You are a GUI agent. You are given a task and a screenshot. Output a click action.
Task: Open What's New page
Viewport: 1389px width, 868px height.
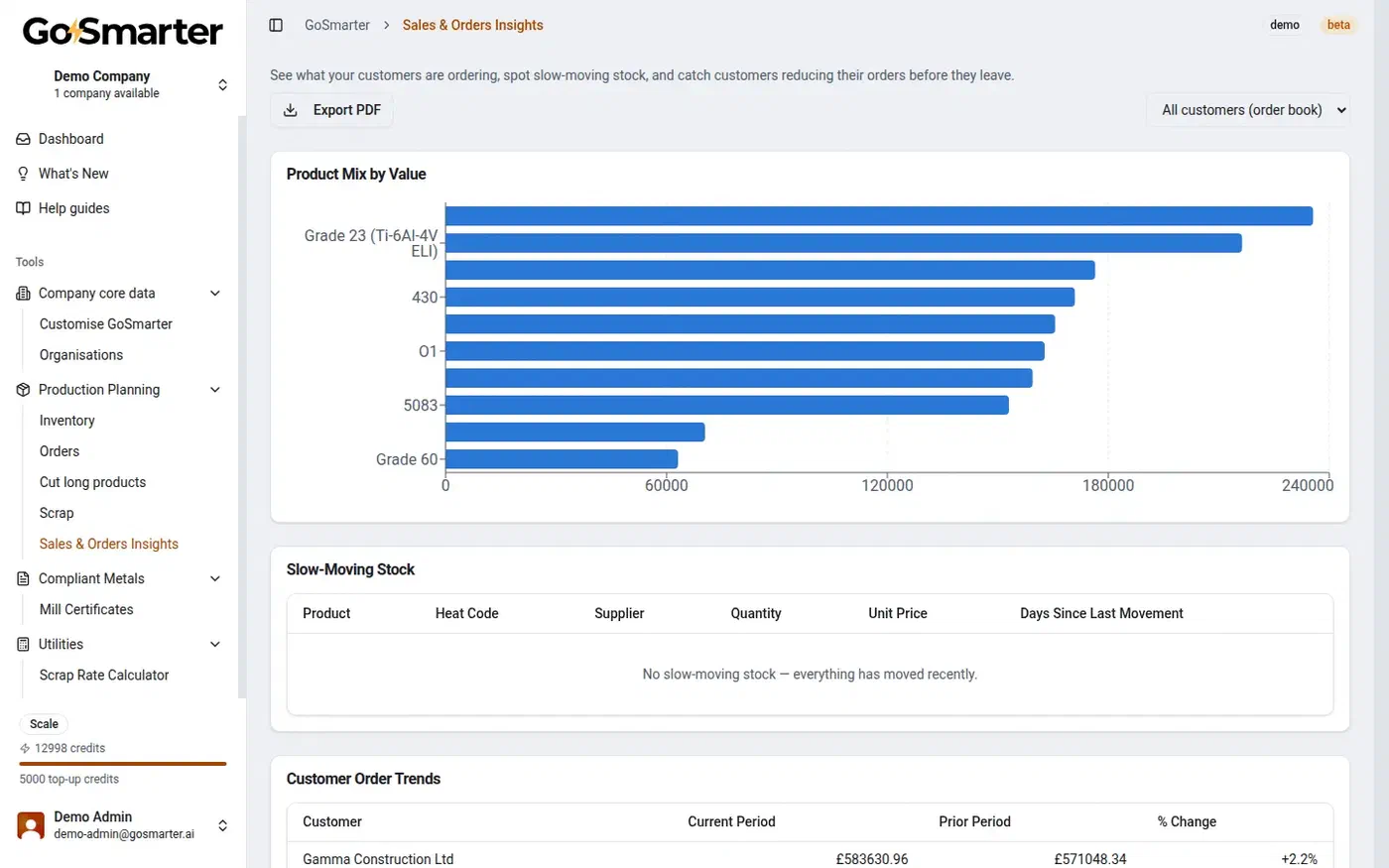(73, 174)
